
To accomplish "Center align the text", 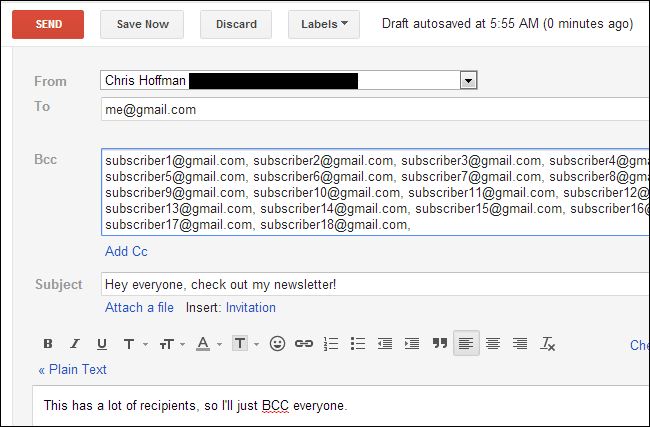I will click(x=493, y=344).
